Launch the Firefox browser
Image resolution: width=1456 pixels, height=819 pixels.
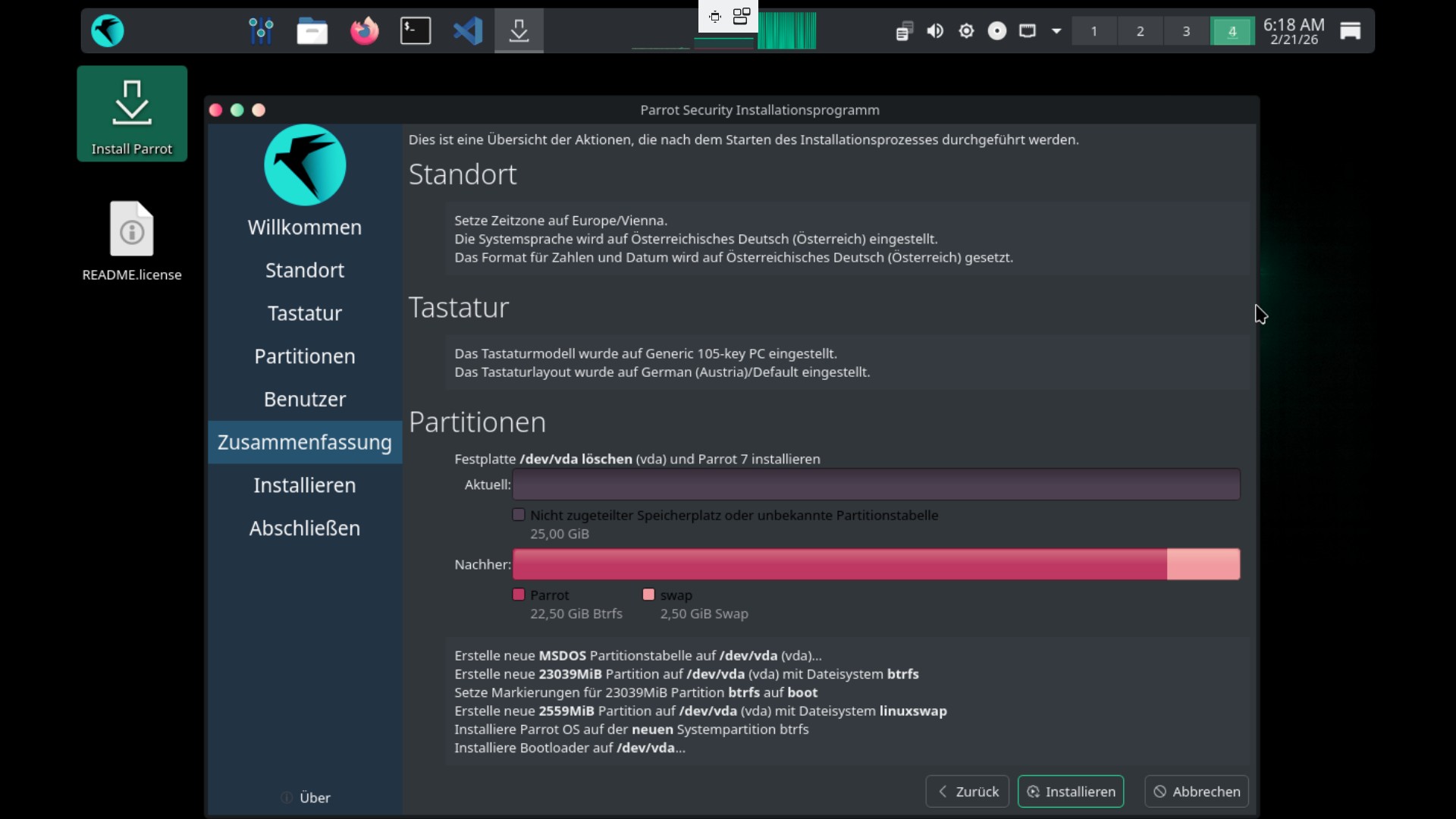point(364,31)
